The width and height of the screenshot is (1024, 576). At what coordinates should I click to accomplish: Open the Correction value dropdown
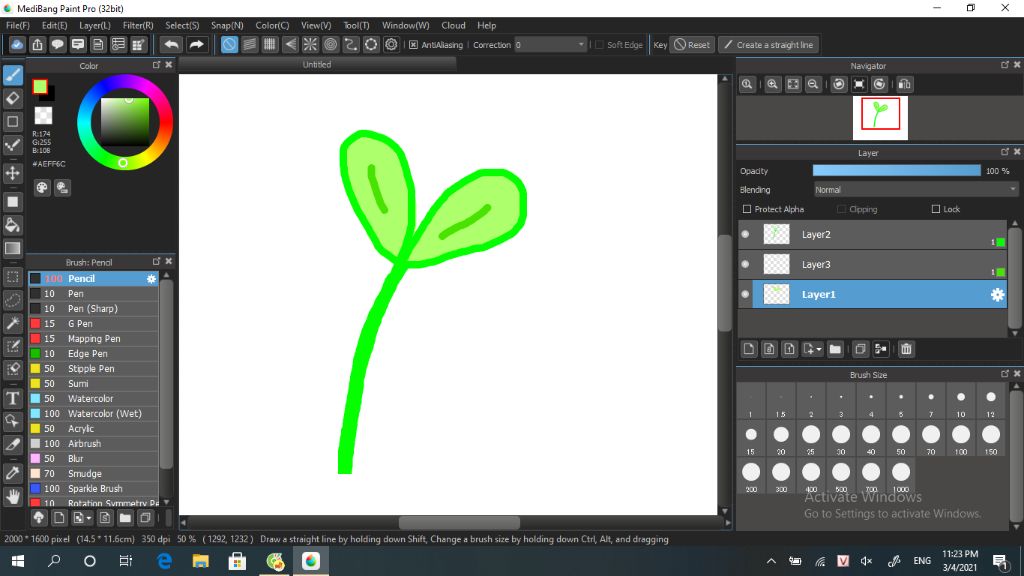click(550, 45)
